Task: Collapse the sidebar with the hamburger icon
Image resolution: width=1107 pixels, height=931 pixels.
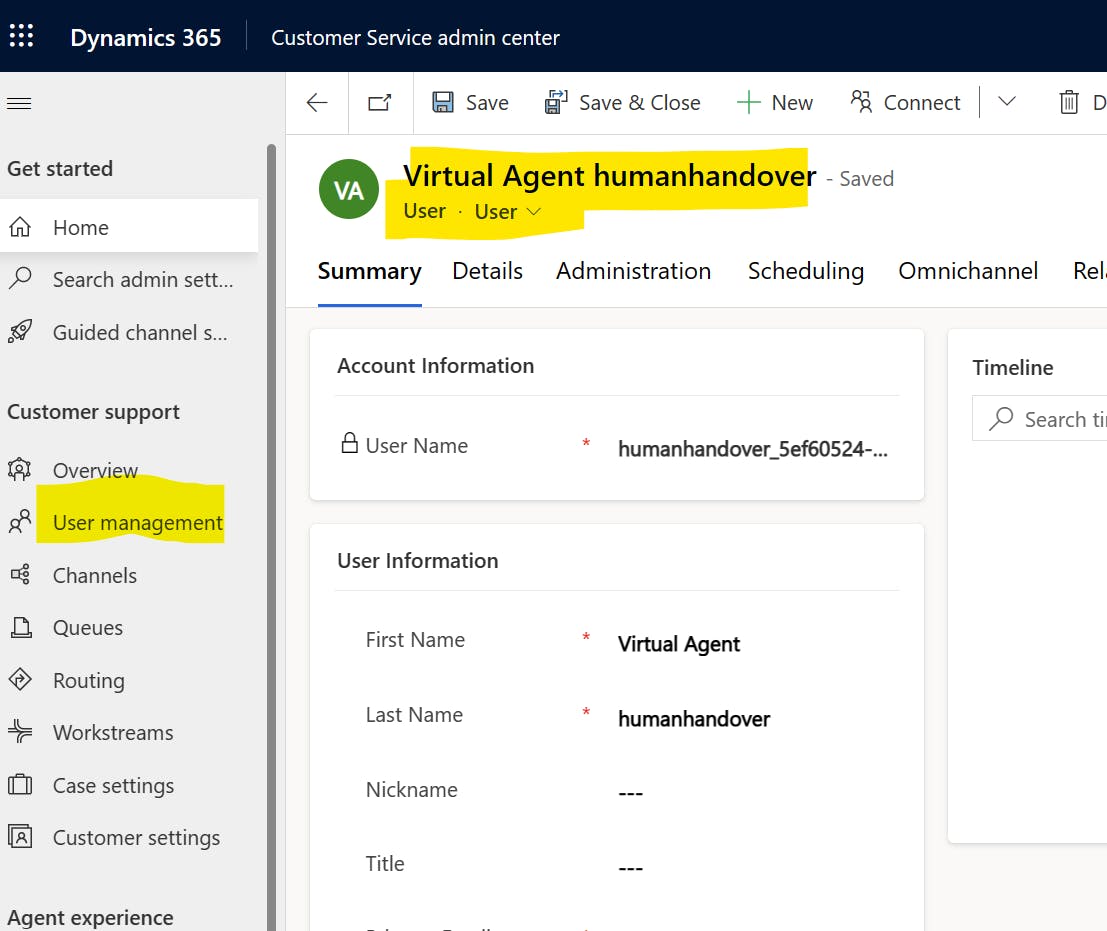Action: coord(19,104)
